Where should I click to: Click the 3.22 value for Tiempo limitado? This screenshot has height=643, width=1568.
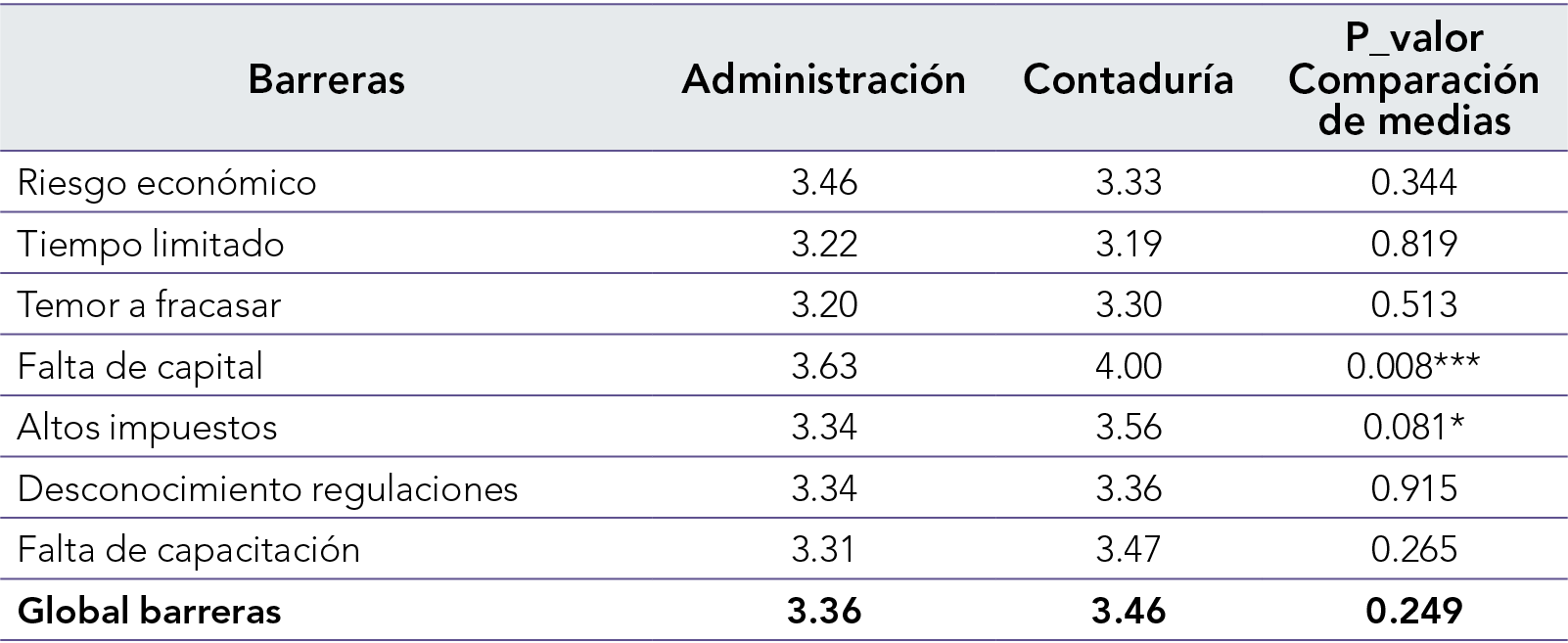pyautogui.click(x=824, y=244)
